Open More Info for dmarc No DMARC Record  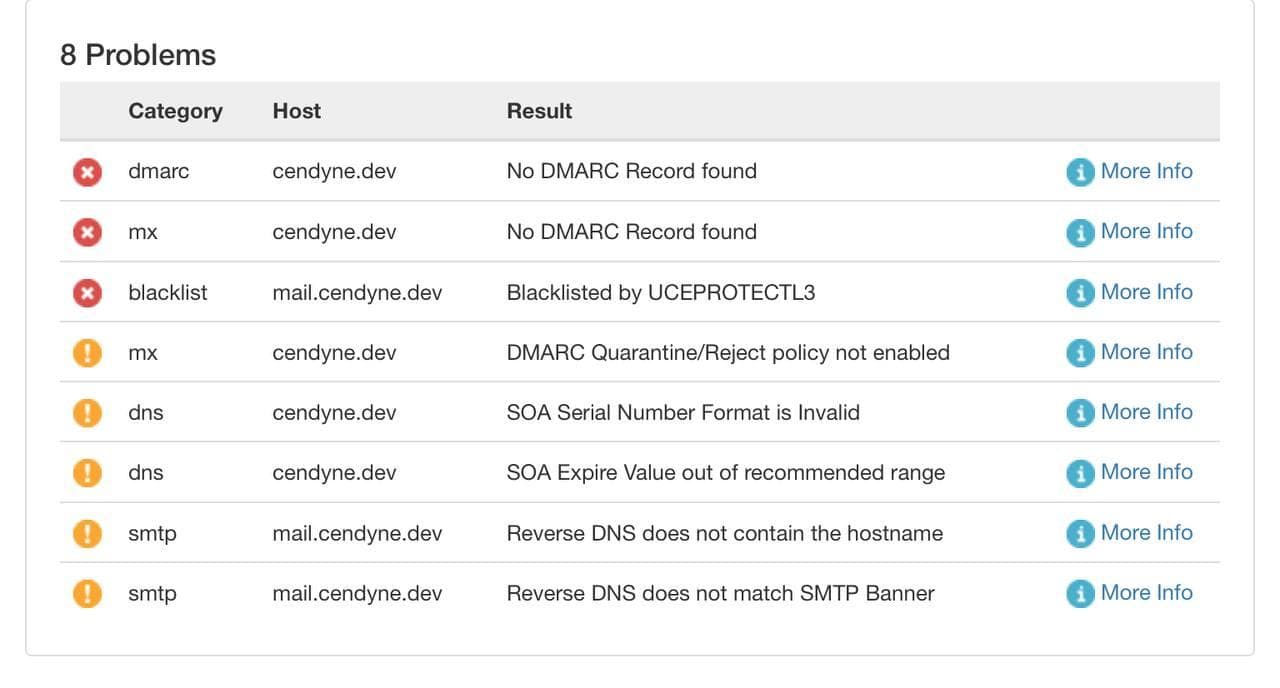click(1146, 171)
